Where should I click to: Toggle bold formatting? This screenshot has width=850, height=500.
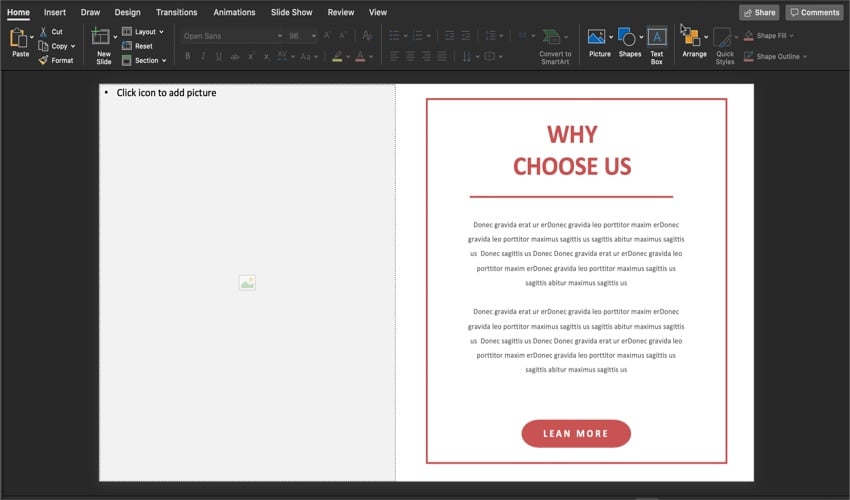(187, 56)
